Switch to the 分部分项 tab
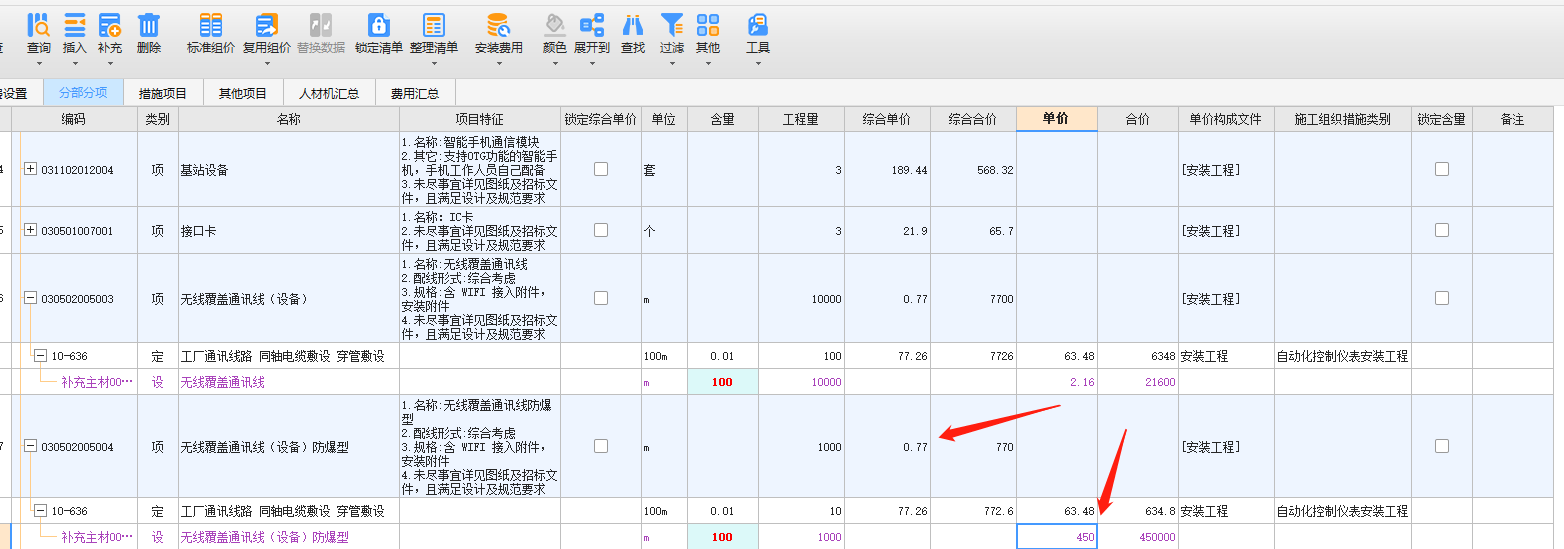This screenshot has height=549, width=1564. pos(82,93)
